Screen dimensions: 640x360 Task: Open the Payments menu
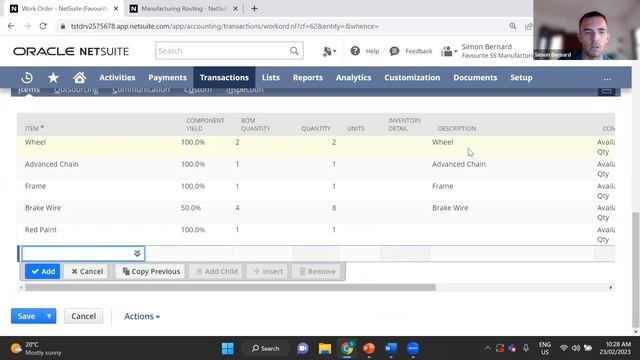pyautogui.click(x=167, y=78)
